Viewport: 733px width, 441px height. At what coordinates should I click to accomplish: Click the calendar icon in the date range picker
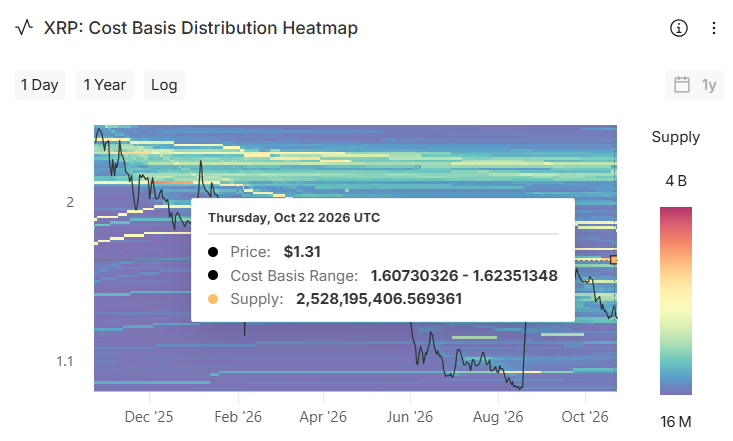click(682, 85)
